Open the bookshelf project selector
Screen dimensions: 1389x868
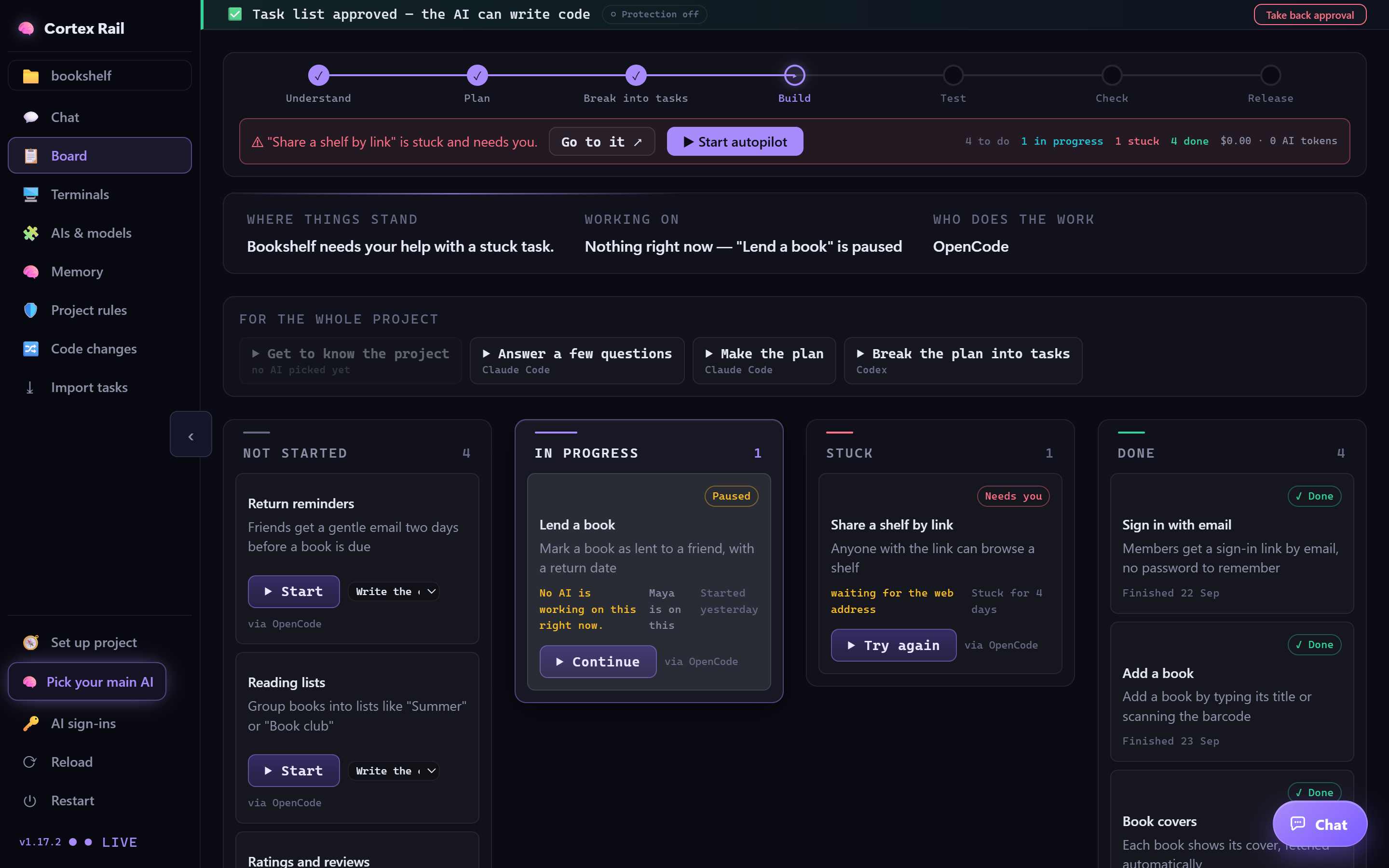click(100, 75)
